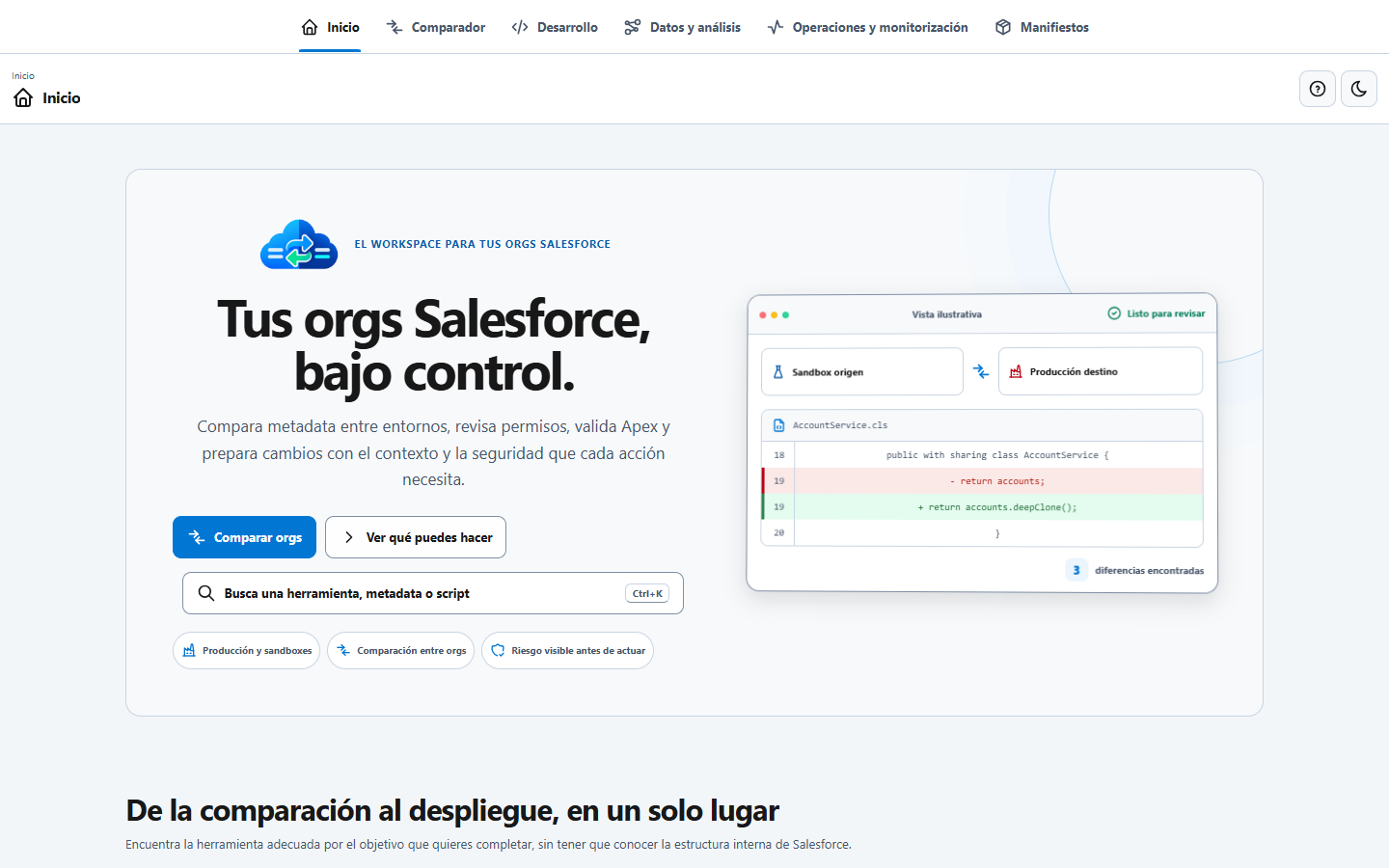Viewport: 1389px width, 868px height.
Task: Click EL WORKSPACE PARA TUS ORGS SALESFORCE text
Action: 482,244
